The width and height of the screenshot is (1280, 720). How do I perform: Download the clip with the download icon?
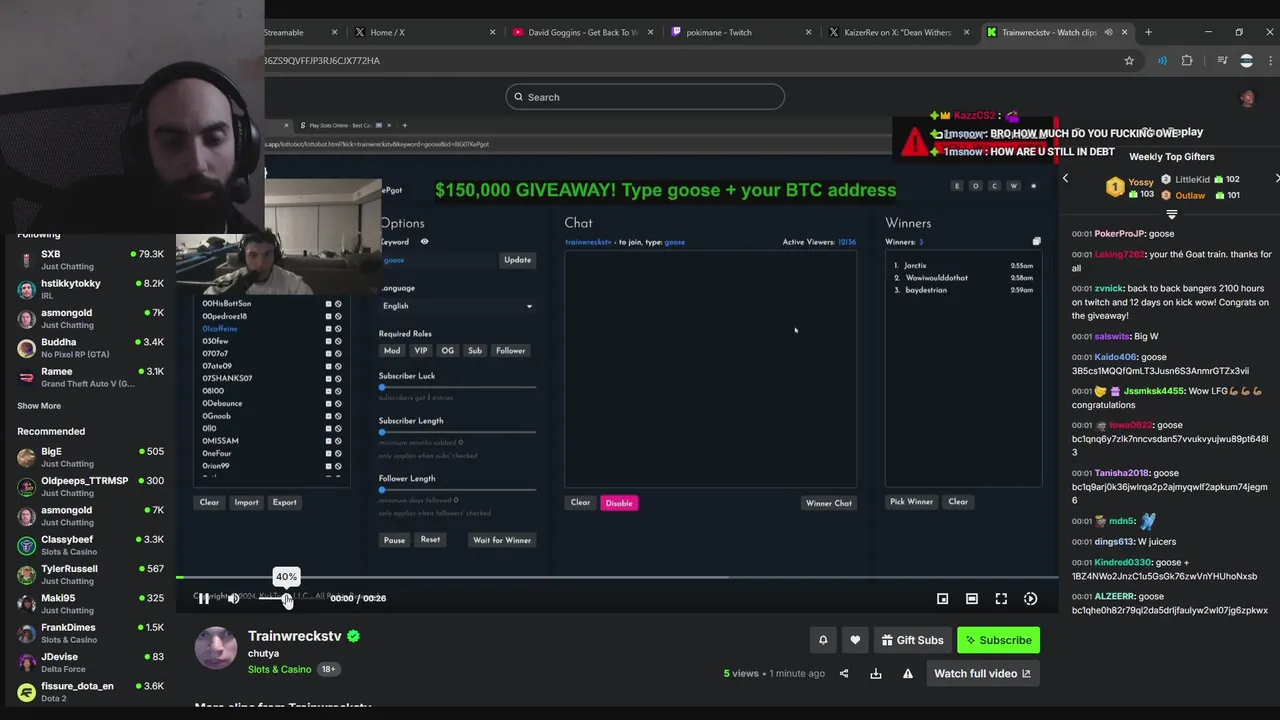(876, 673)
